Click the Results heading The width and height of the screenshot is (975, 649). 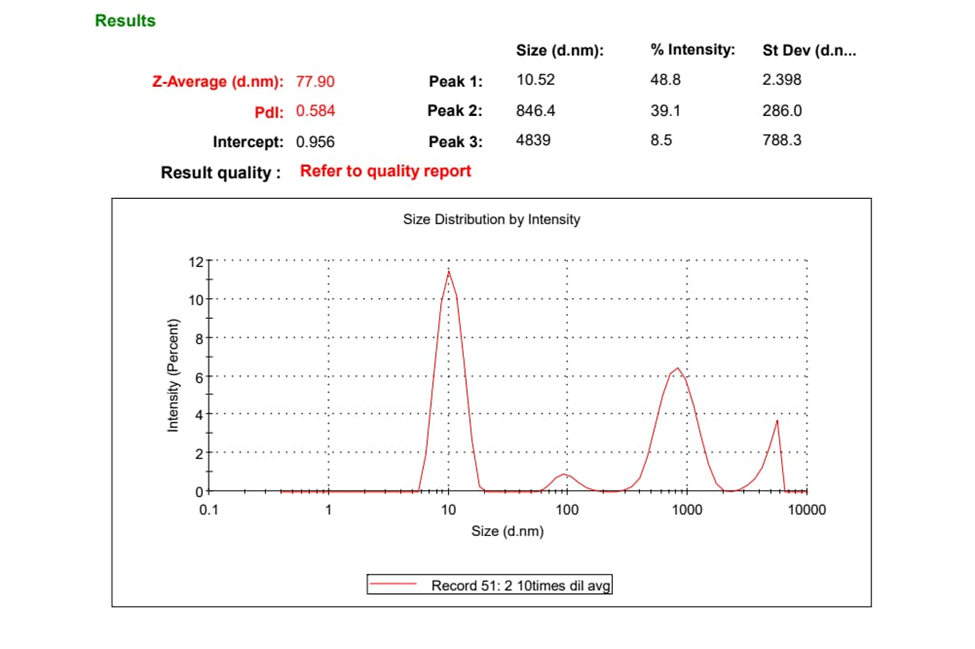pos(125,20)
